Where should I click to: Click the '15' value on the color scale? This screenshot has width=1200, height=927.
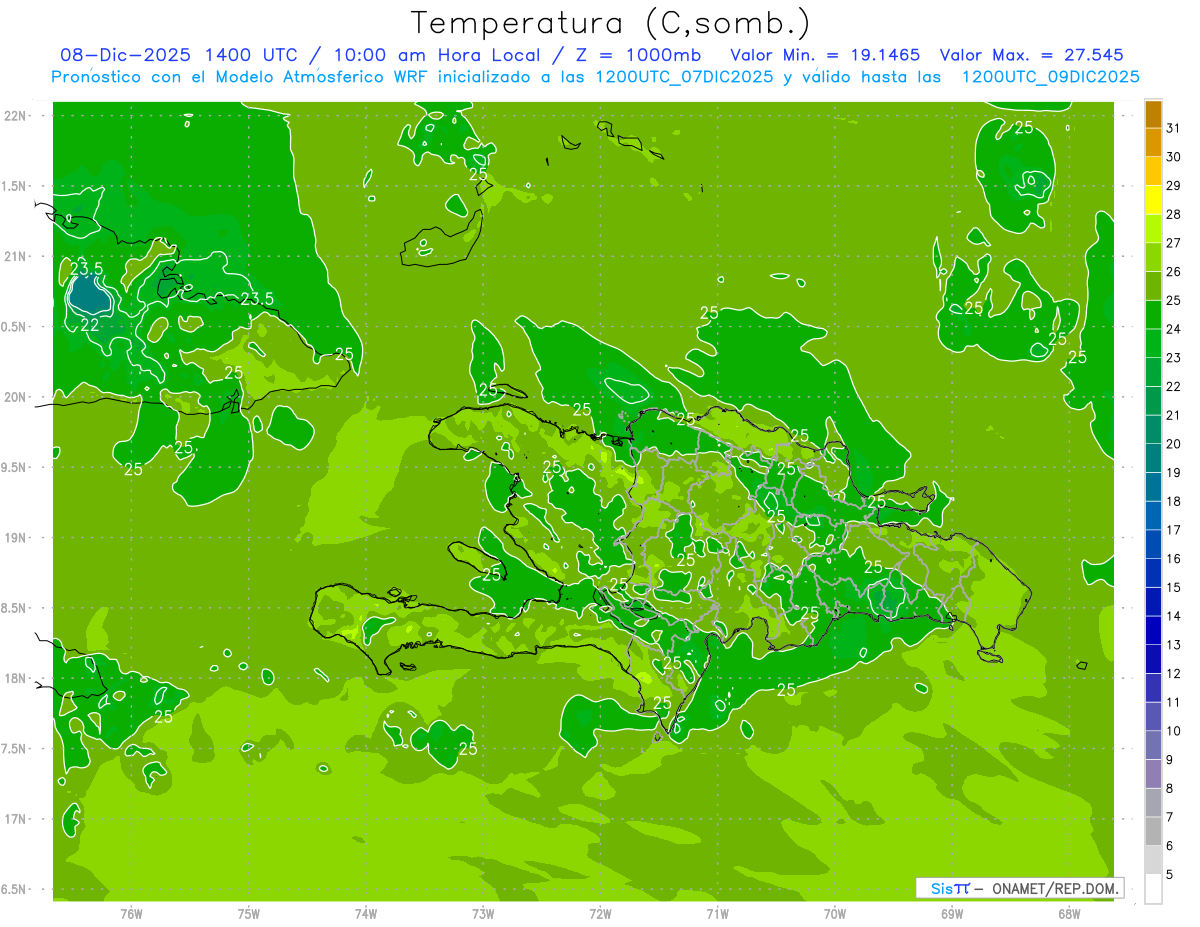point(1173,588)
